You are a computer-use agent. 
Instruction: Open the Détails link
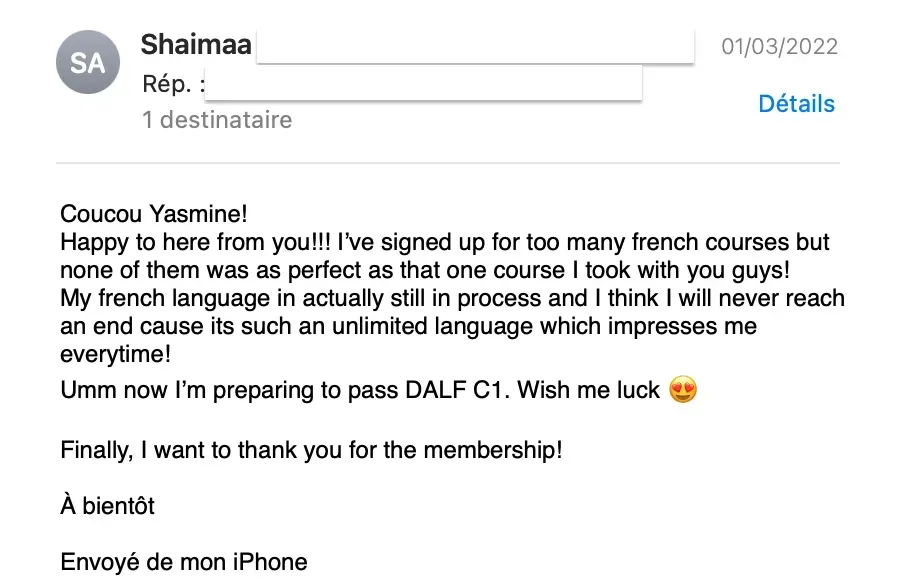pos(796,104)
